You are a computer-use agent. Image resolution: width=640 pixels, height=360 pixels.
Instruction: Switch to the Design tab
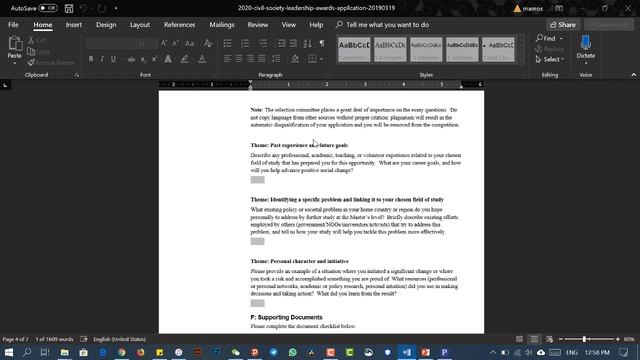coord(106,25)
